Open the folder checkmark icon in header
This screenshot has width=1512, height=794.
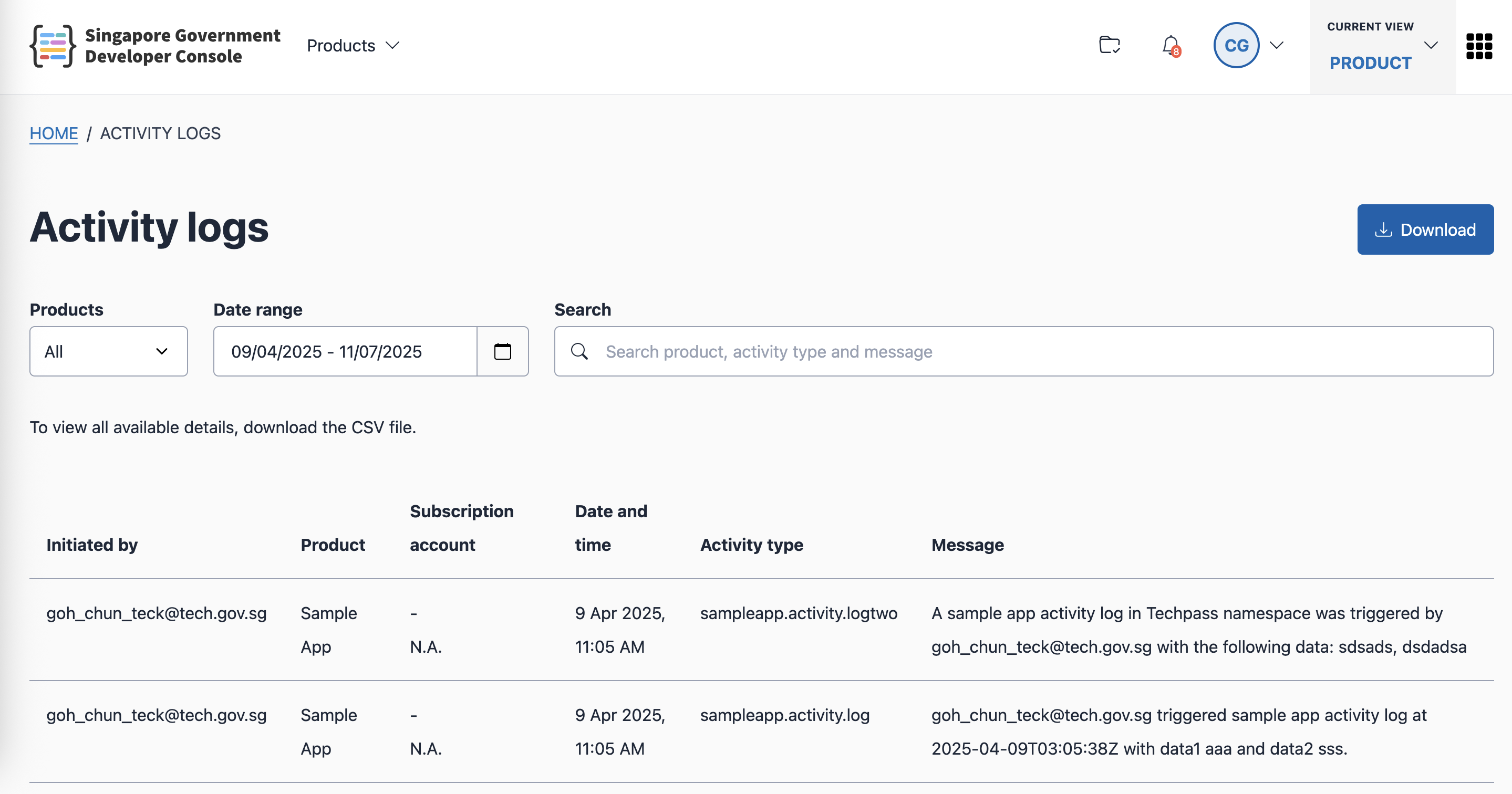1110,45
